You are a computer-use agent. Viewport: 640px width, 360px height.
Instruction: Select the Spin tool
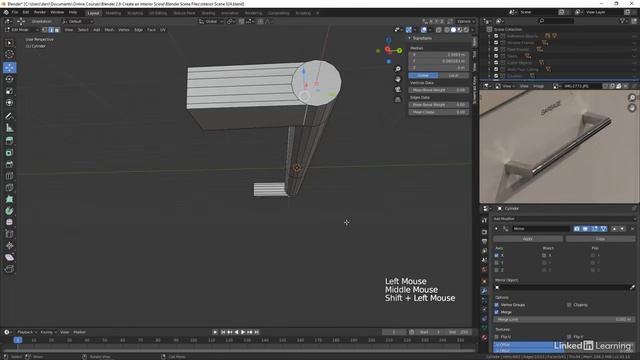(9, 211)
